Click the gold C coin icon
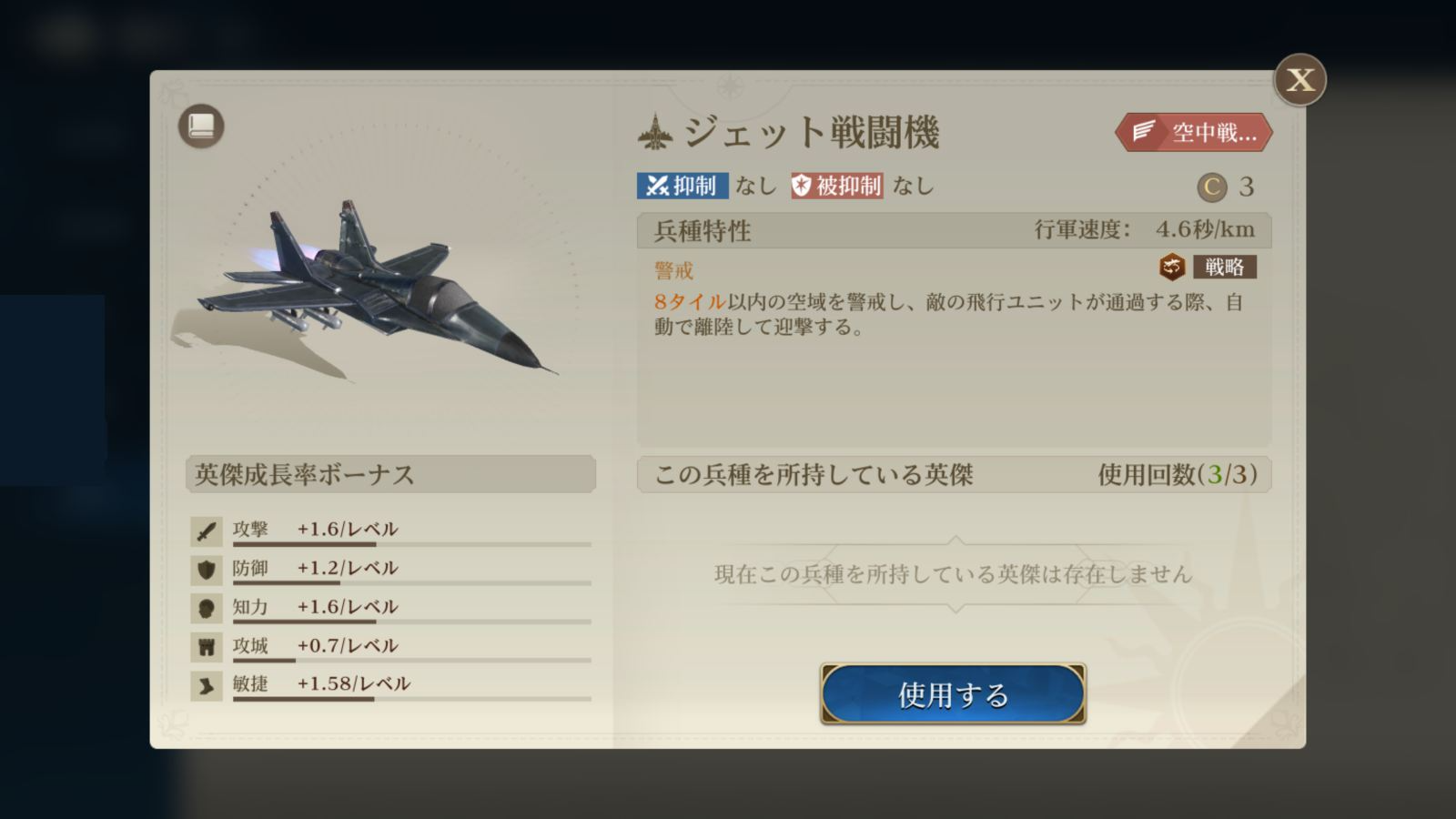The width and height of the screenshot is (1456, 819). tap(1211, 187)
